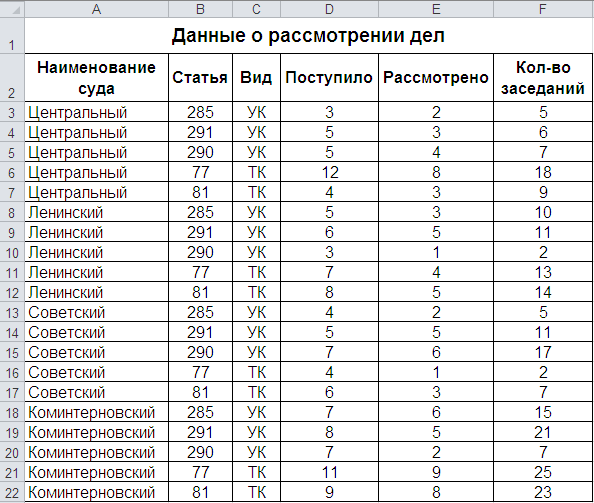Click header cell 'Рассмотрено'
Viewport: 594px width, 503px height.
pyautogui.click(x=436, y=78)
